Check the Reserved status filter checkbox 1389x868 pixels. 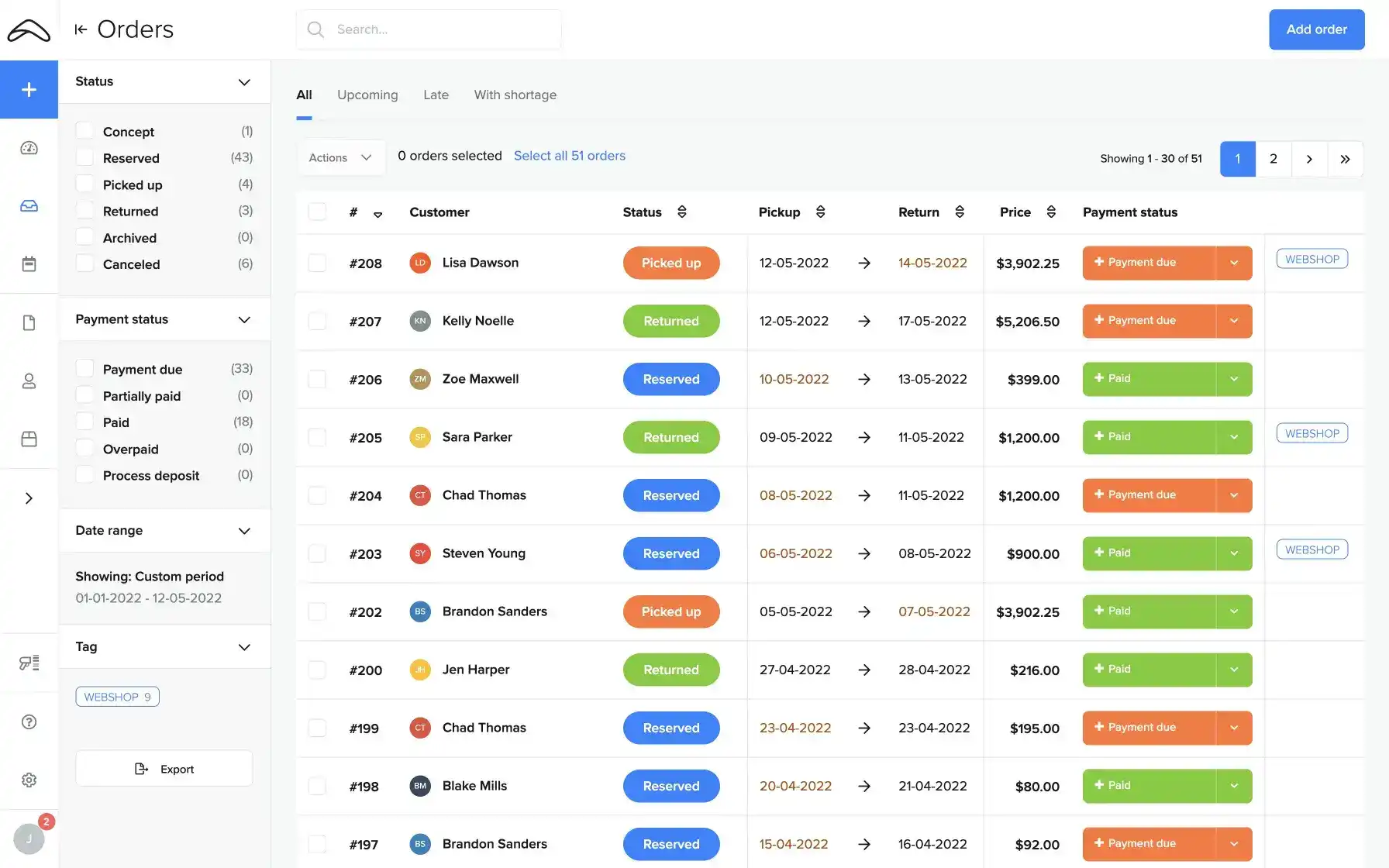point(84,157)
